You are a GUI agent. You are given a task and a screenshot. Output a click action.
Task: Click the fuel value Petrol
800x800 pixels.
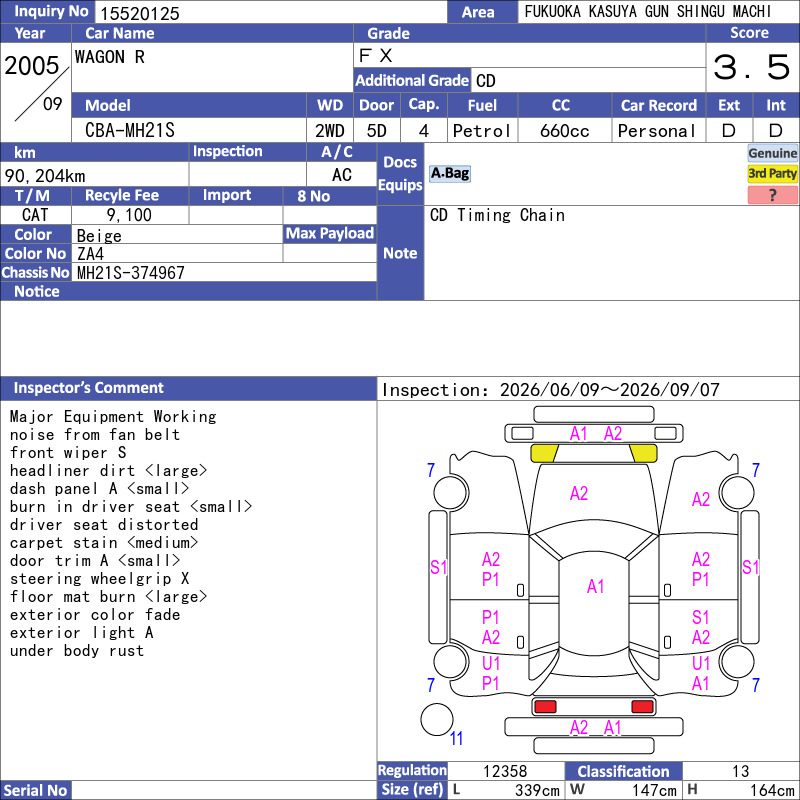pos(482,131)
